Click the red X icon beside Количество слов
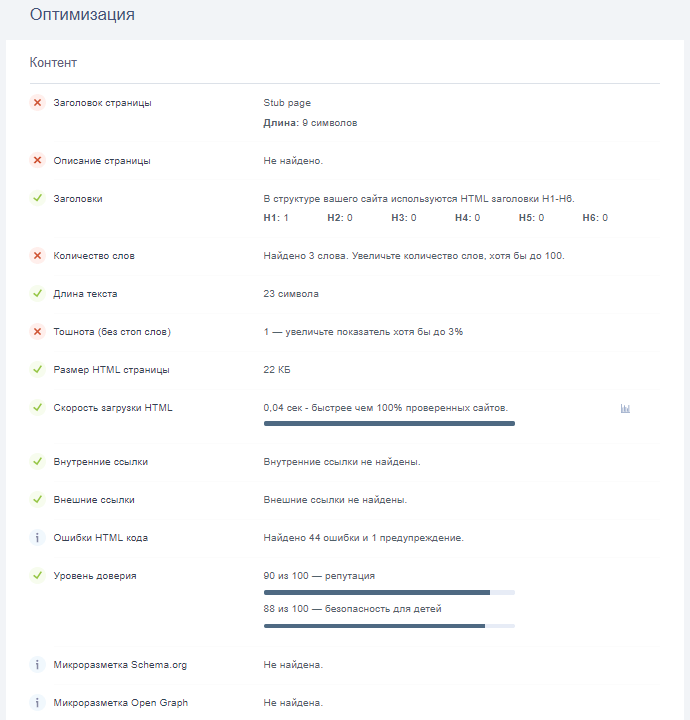This screenshot has height=720, width=690. [37, 256]
